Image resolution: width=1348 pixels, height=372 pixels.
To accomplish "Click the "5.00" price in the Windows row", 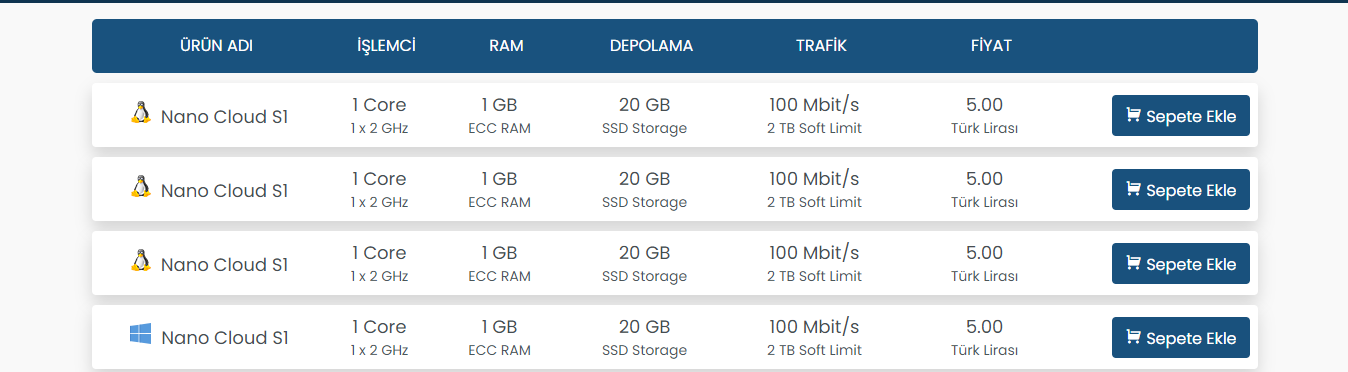I will point(984,327).
